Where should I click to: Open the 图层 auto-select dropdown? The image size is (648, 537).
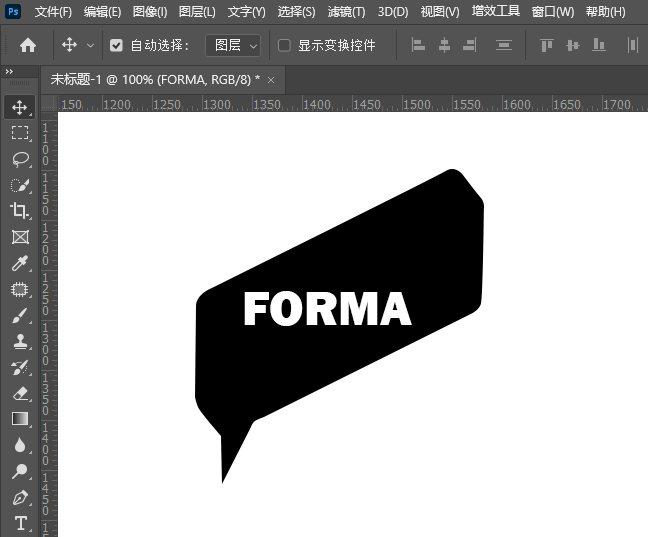click(x=232, y=46)
